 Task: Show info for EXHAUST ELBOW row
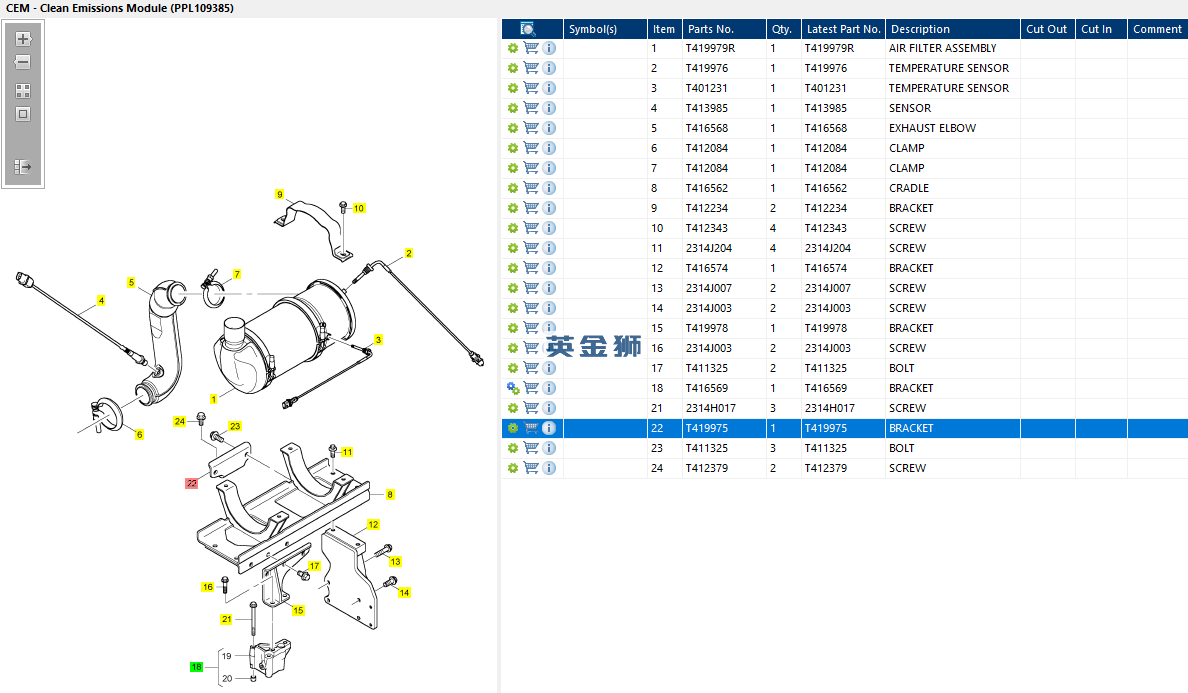549,128
